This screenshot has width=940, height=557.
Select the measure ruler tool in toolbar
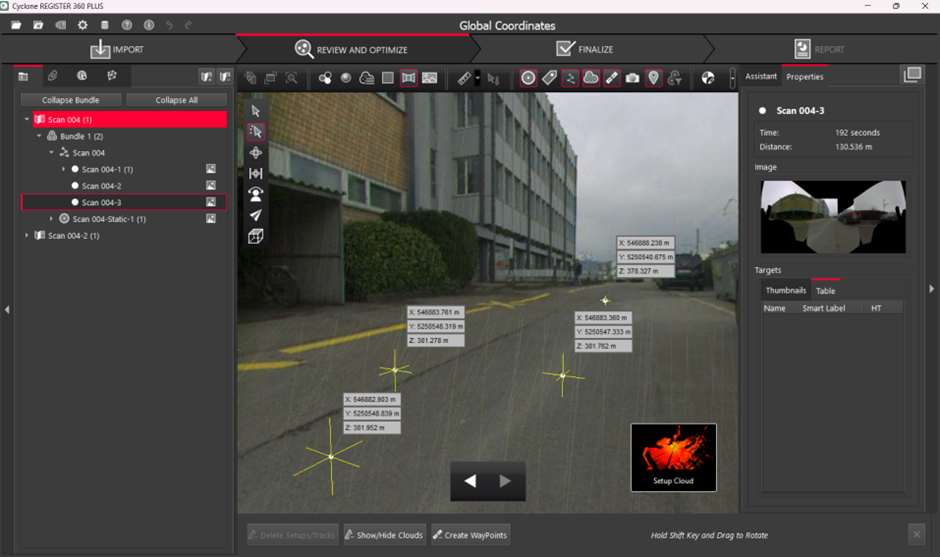pos(464,78)
